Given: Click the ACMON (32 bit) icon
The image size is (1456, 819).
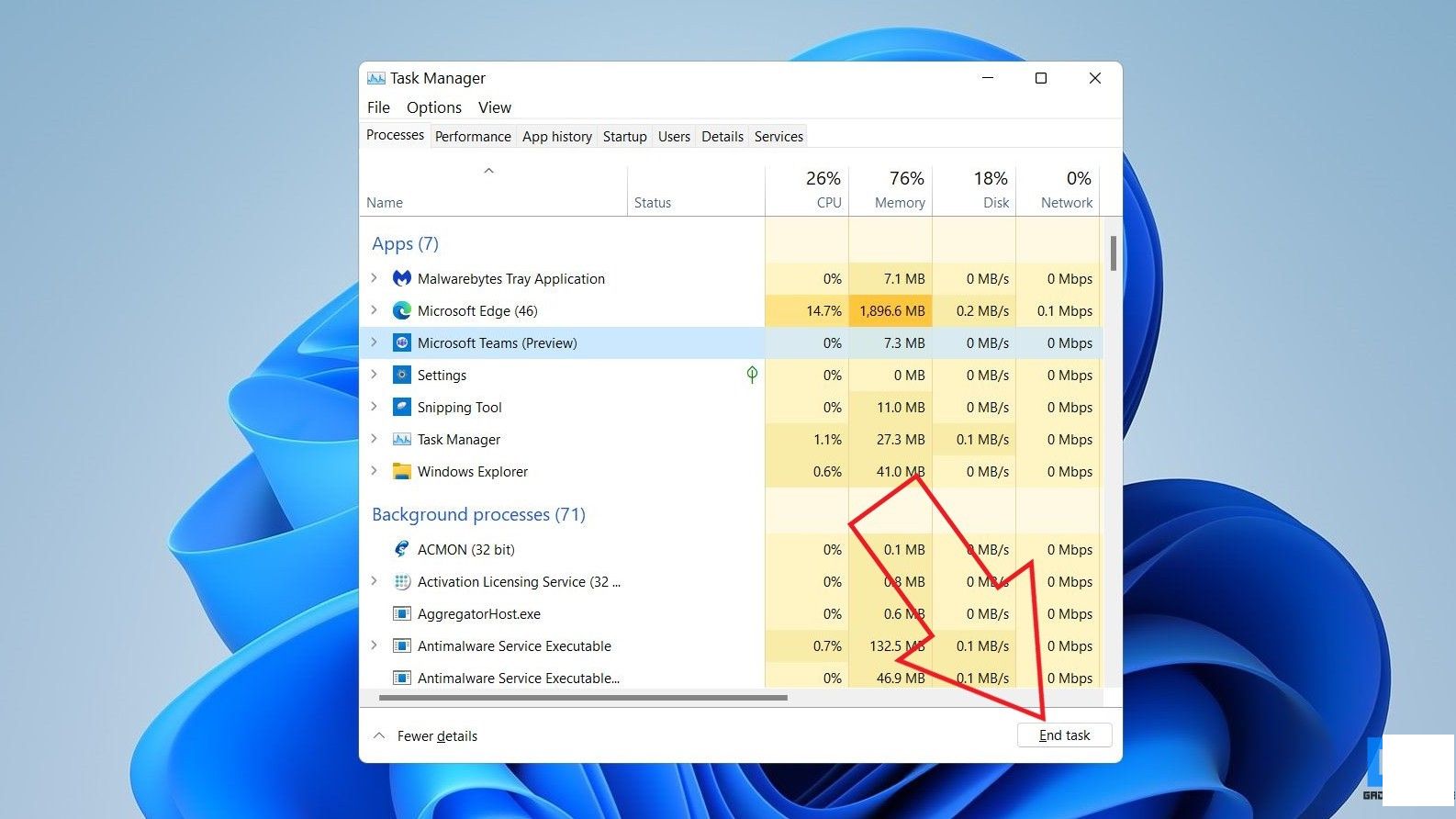Looking at the screenshot, I should coord(401,549).
